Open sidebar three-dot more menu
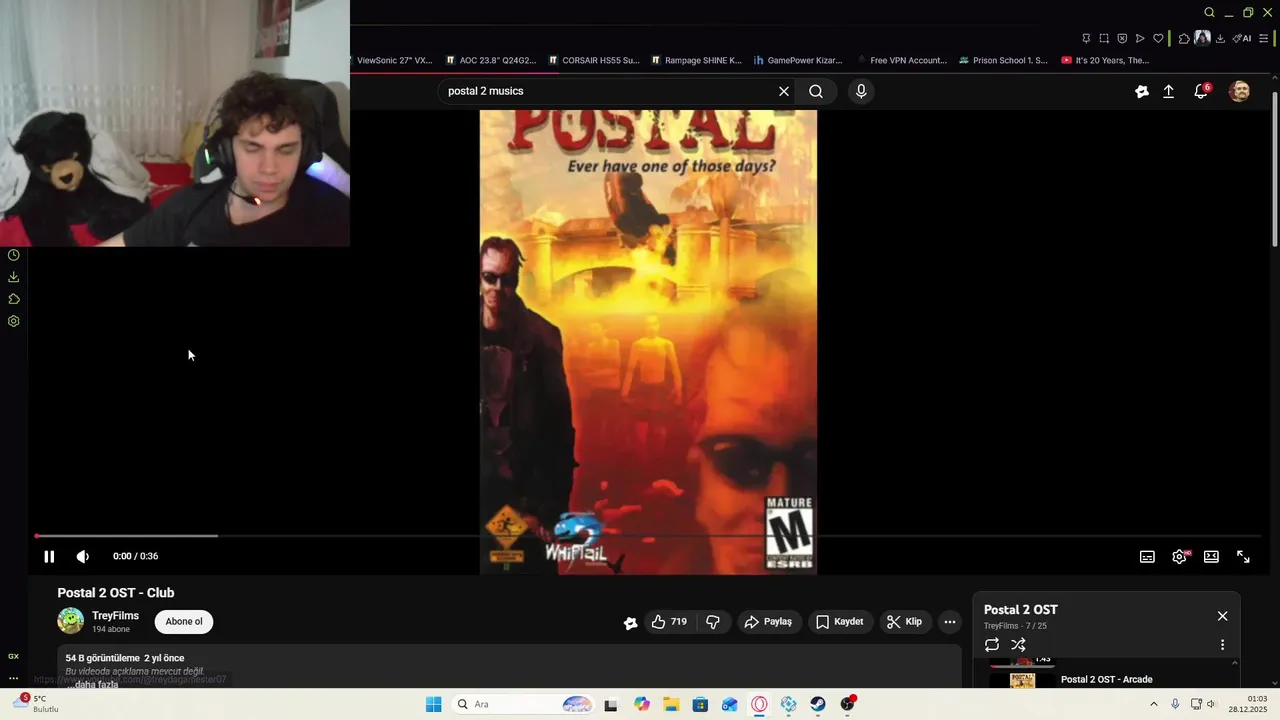The height and width of the screenshot is (720, 1280). coord(13,678)
